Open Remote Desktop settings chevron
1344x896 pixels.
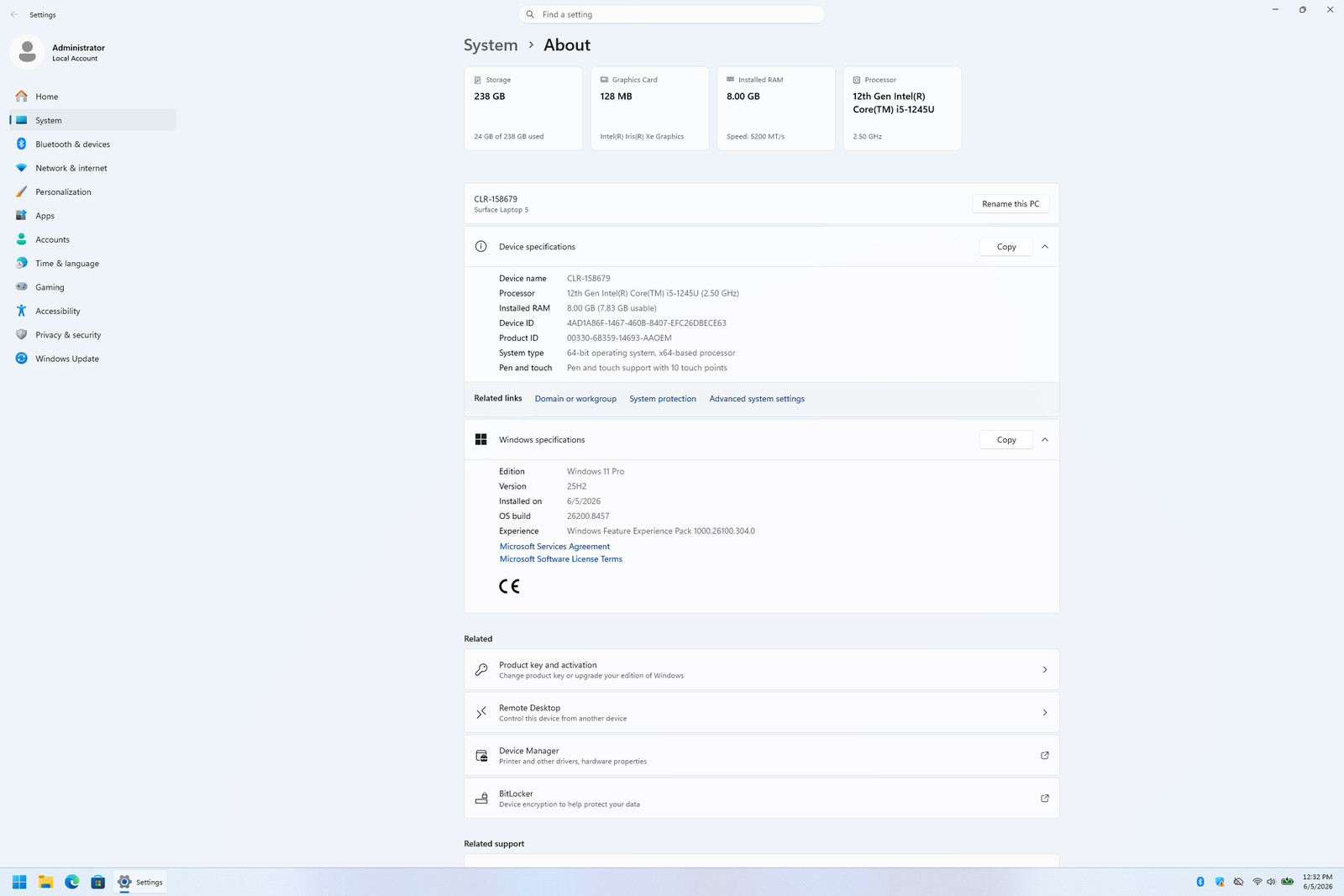point(1045,713)
